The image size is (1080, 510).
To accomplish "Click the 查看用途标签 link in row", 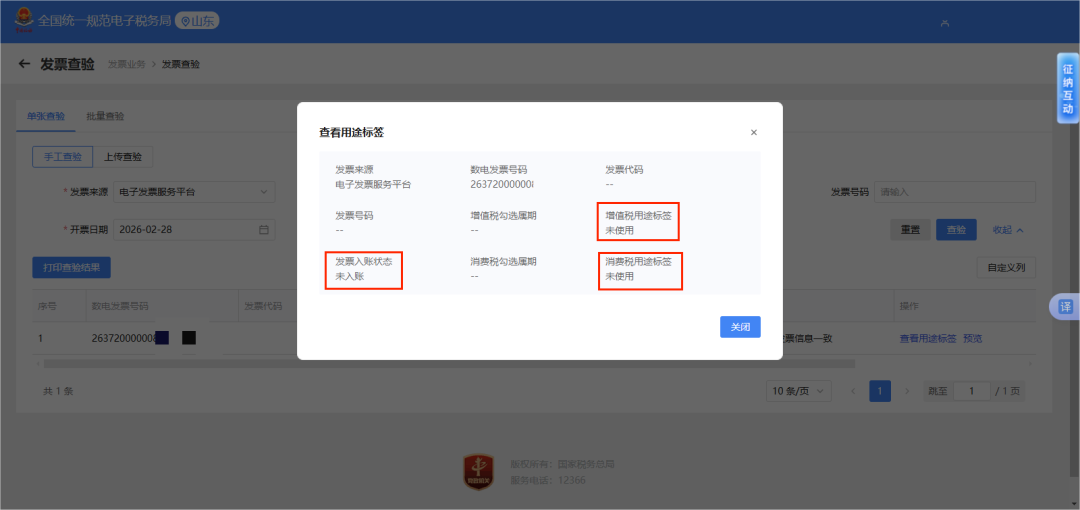I will (x=927, y=338).
